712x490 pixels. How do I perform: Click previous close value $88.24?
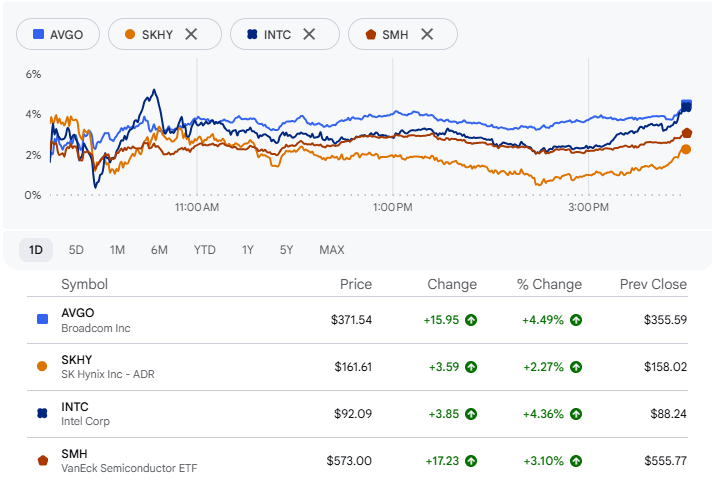tap(668, 414)
